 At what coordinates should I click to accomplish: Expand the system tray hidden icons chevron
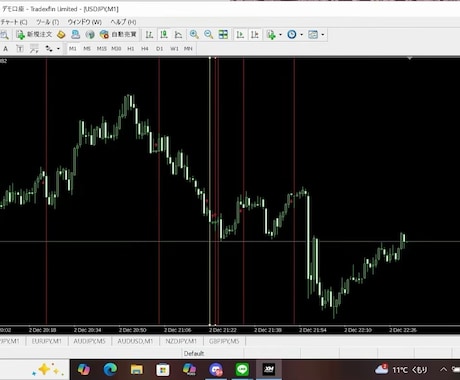[x=443, y=369]
